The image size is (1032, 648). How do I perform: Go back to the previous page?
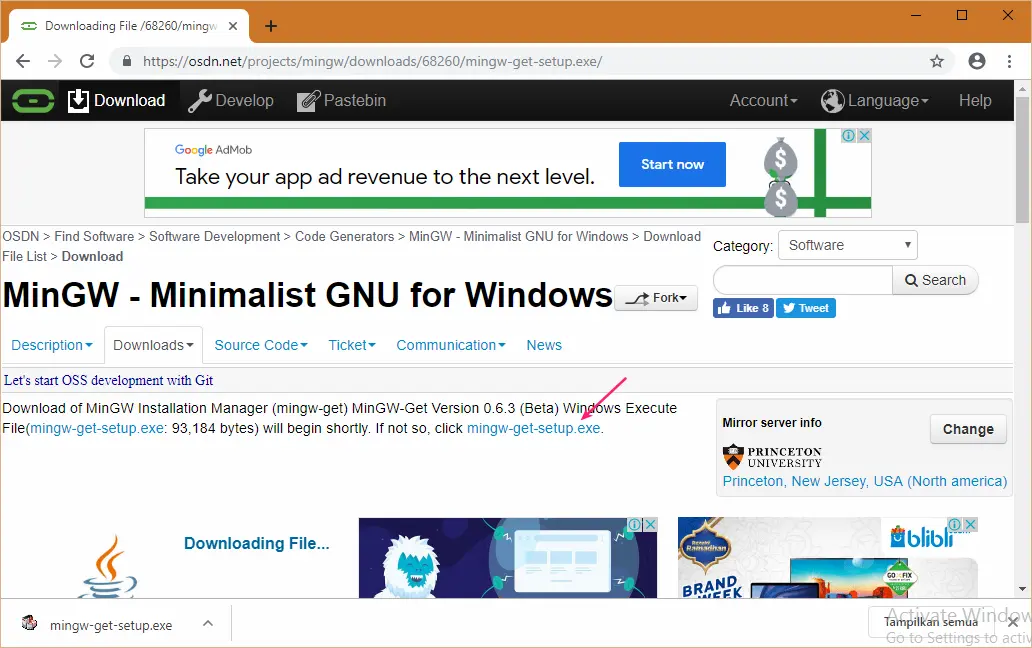point(23,61)
